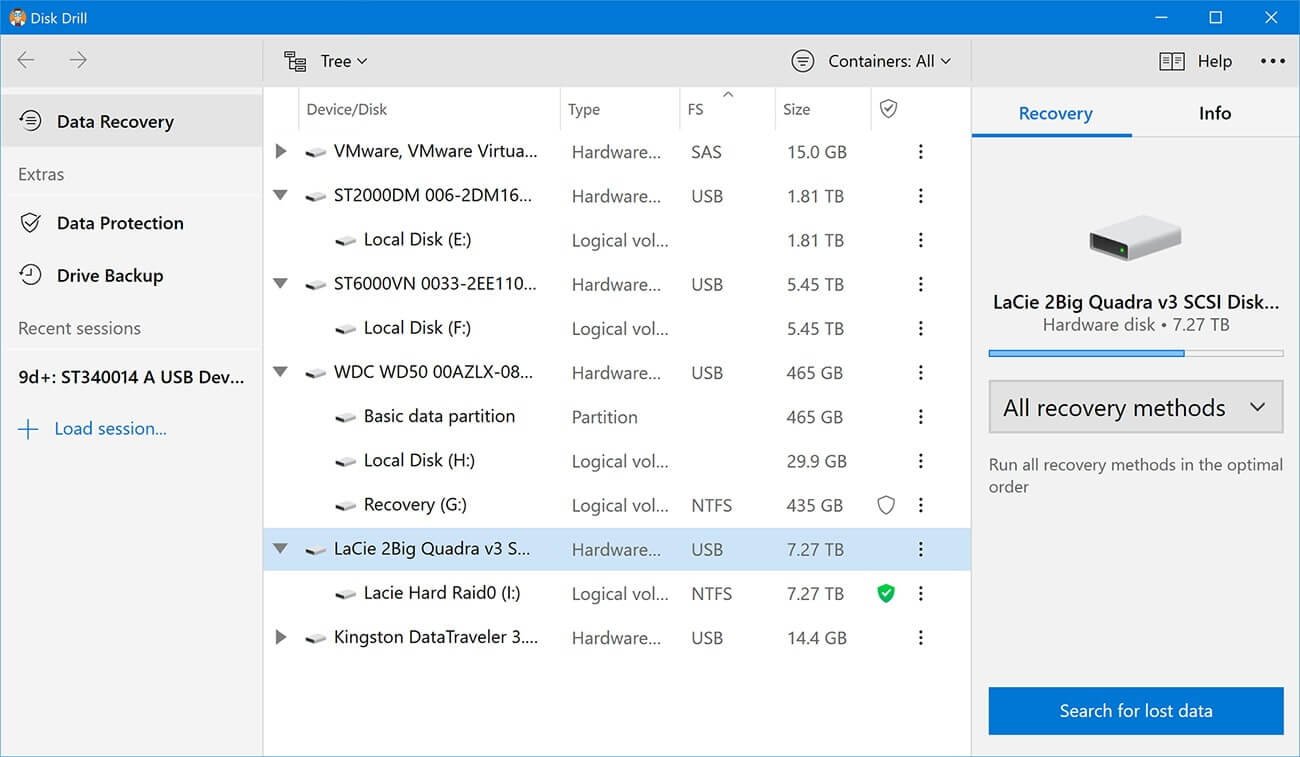This screenshot has height=757, width=1300.
Task: Click the 14.4 GB size value
Action: 816,638
